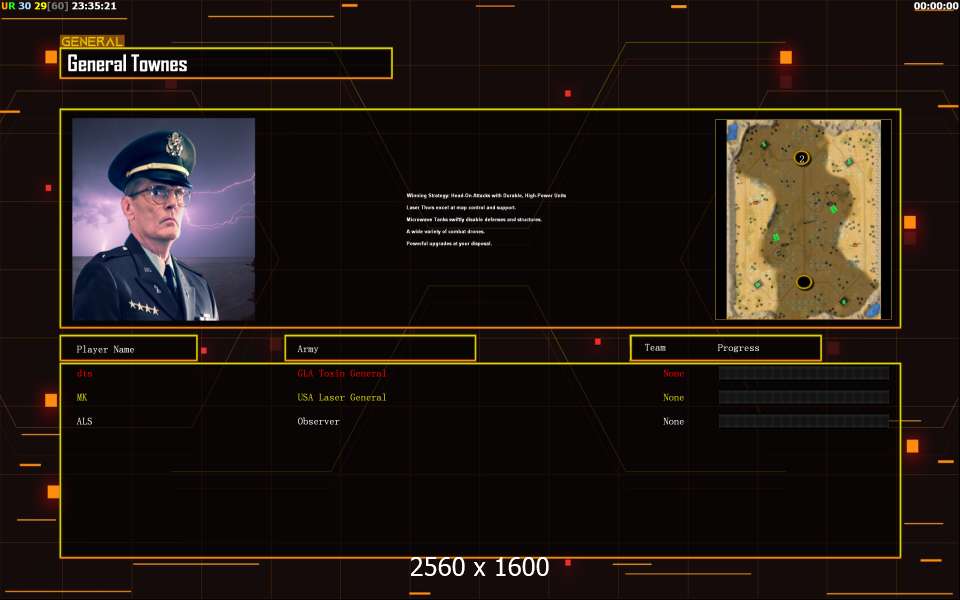The height and width of the screenshot is (600, 960).
Task: Click the '00:00:00' timer readout
Action: tap(936, 6)
